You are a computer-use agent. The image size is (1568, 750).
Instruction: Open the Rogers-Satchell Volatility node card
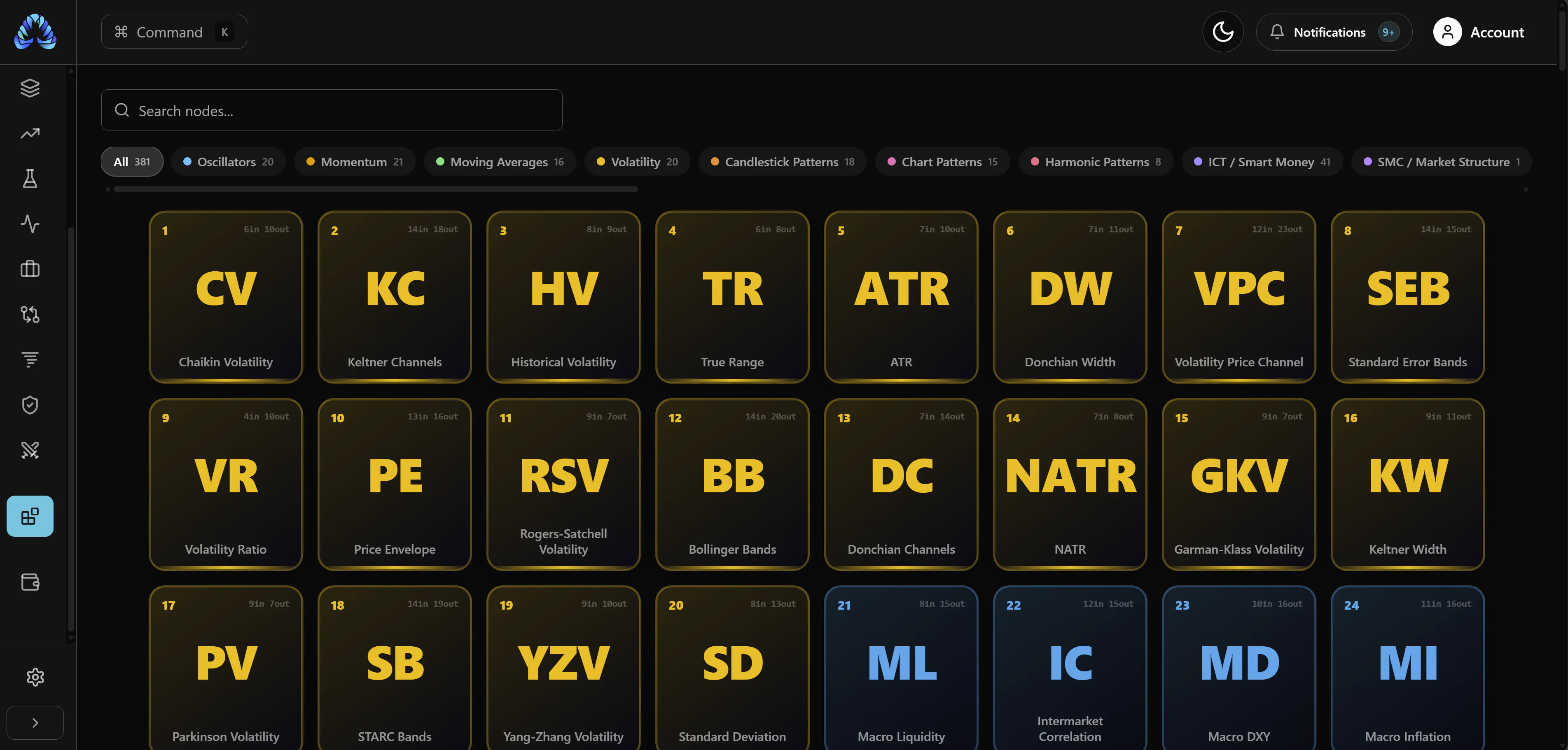click(564, 484)
